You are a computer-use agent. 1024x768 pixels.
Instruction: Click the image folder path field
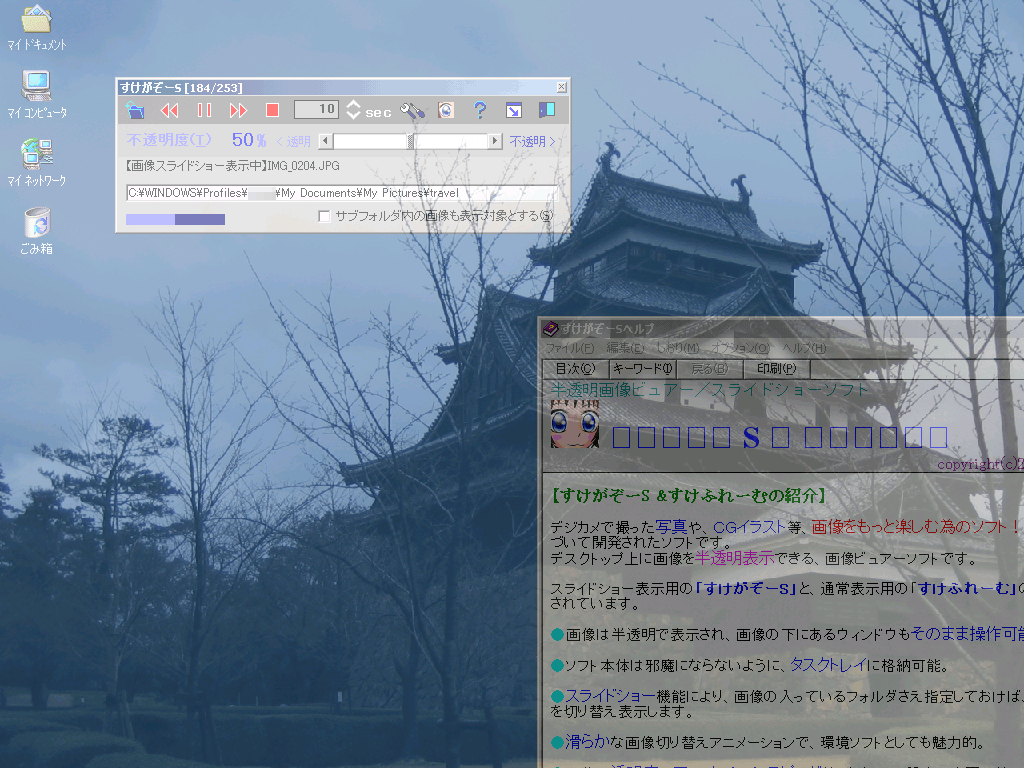tap(340, 193)
